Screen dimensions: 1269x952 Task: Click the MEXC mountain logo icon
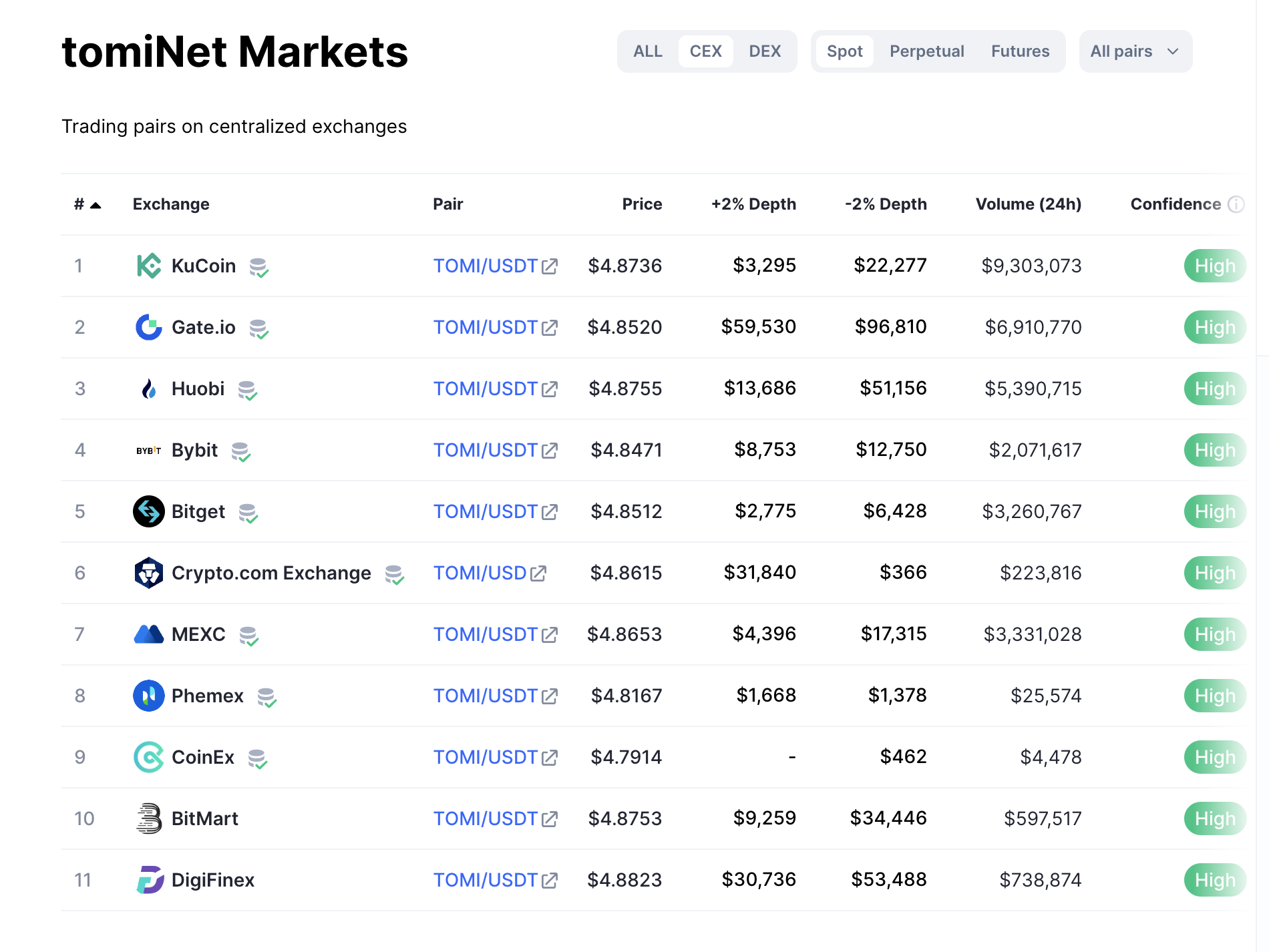tap(148, 634)
